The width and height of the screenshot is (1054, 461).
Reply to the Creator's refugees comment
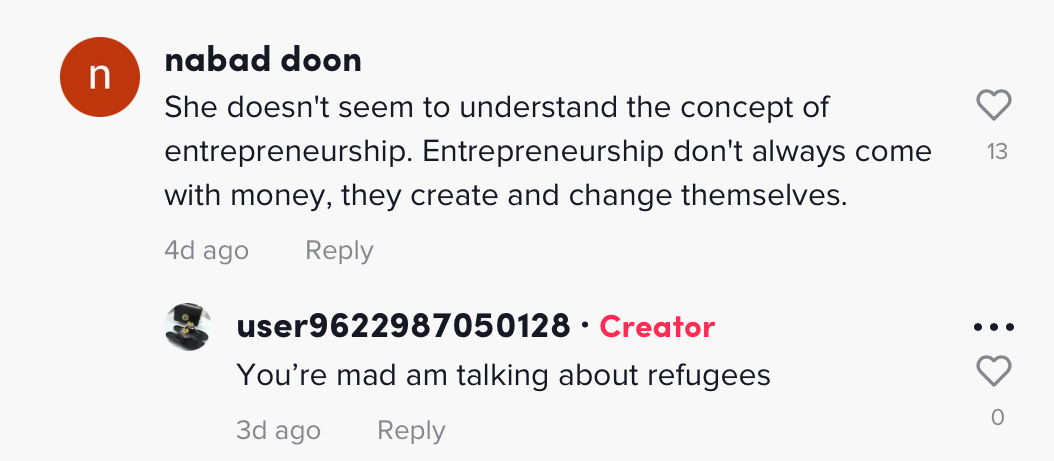pyautogui.click(x=411, y=430)
